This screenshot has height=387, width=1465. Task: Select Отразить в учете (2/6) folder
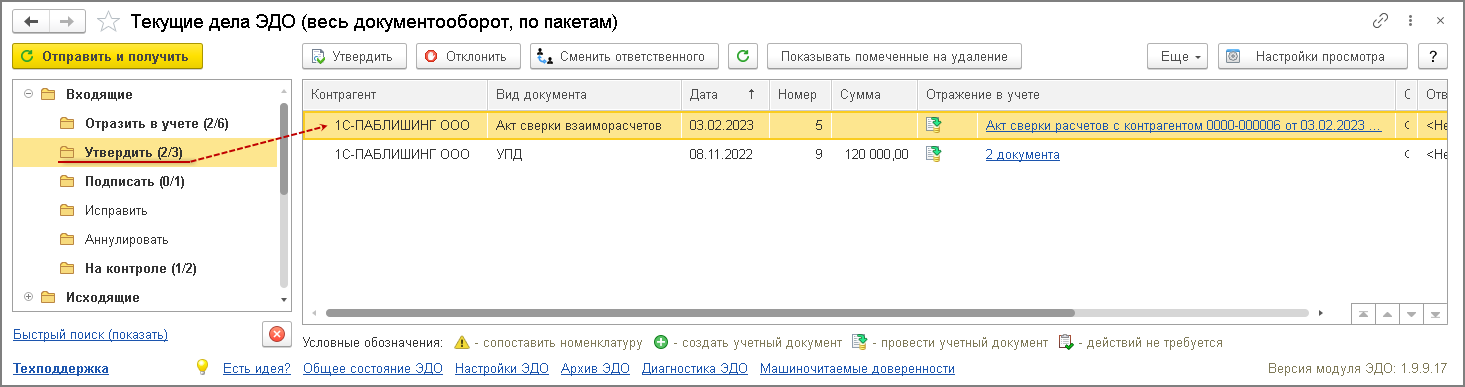pos(157,123)
